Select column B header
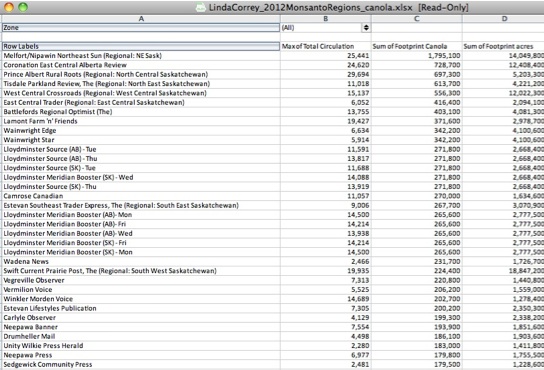The image size is (544, 370). (x=325, y=19)
